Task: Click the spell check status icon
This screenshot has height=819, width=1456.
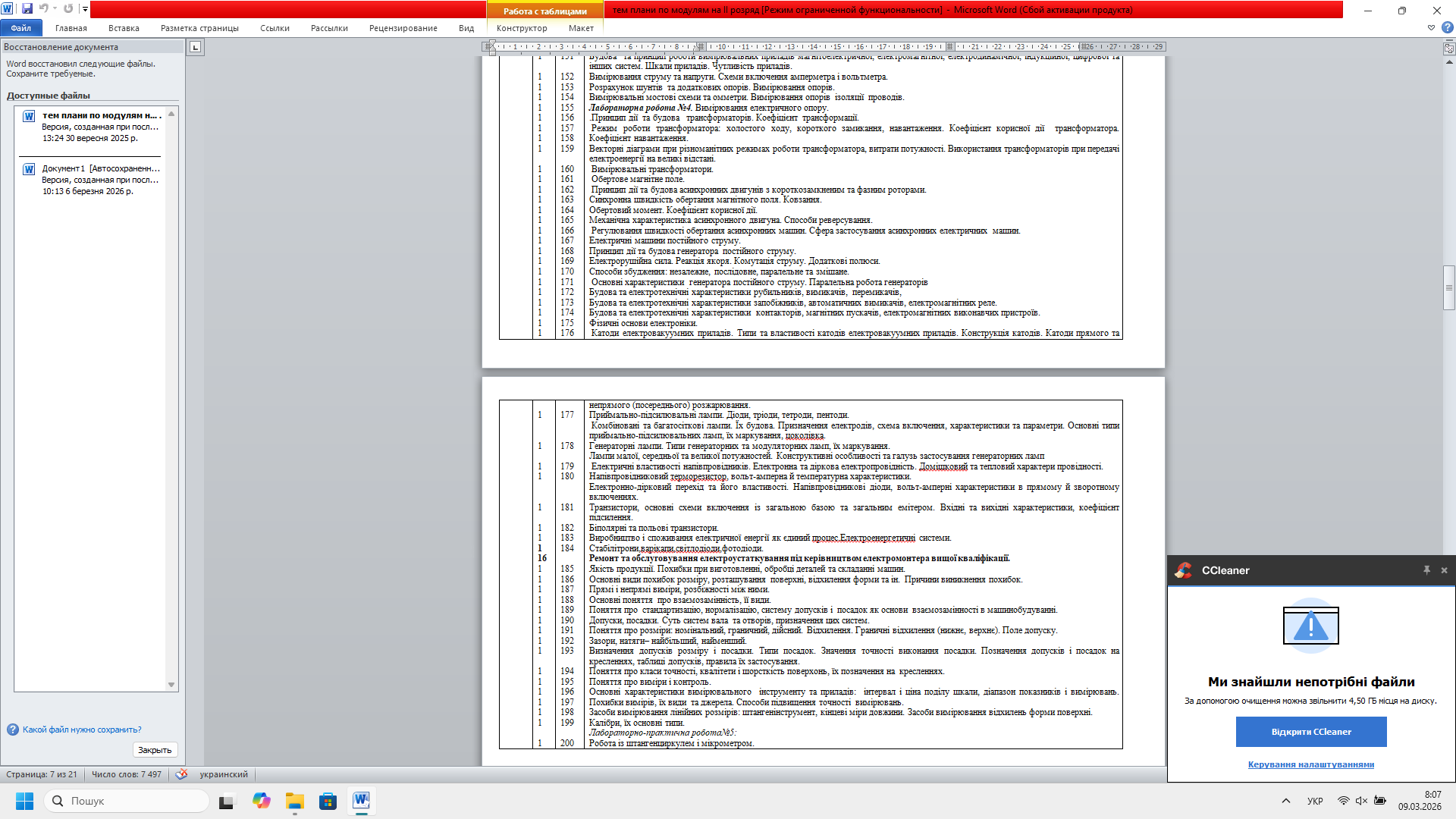Action: tap(181, 774)
